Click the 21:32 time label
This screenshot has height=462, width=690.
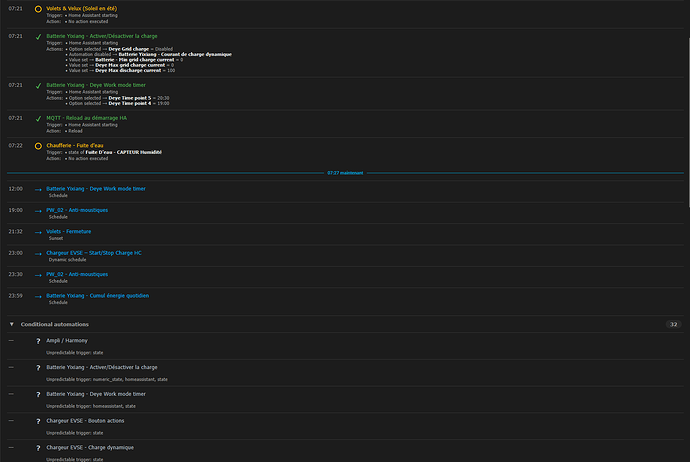pos(15,231)
